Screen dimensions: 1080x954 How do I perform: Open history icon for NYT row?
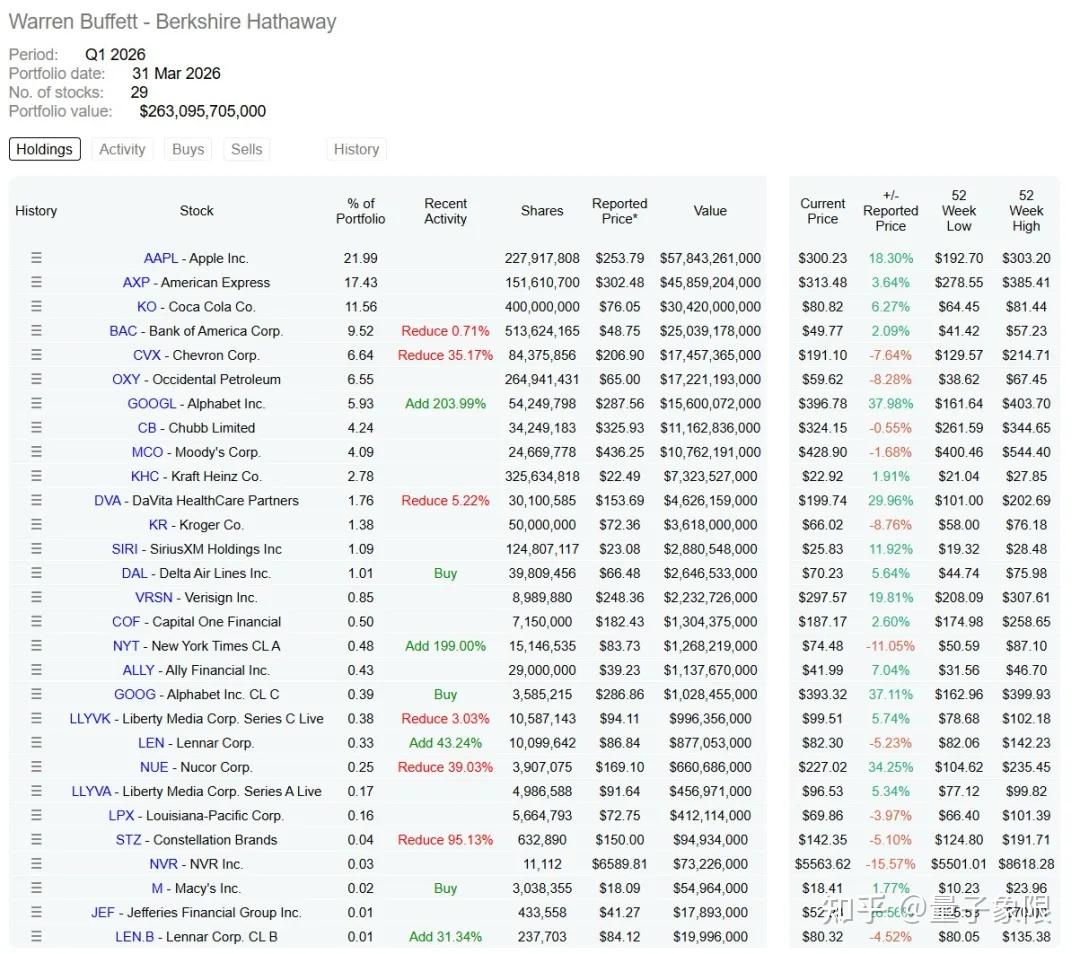pyautogui.click(x=37, y=645)
